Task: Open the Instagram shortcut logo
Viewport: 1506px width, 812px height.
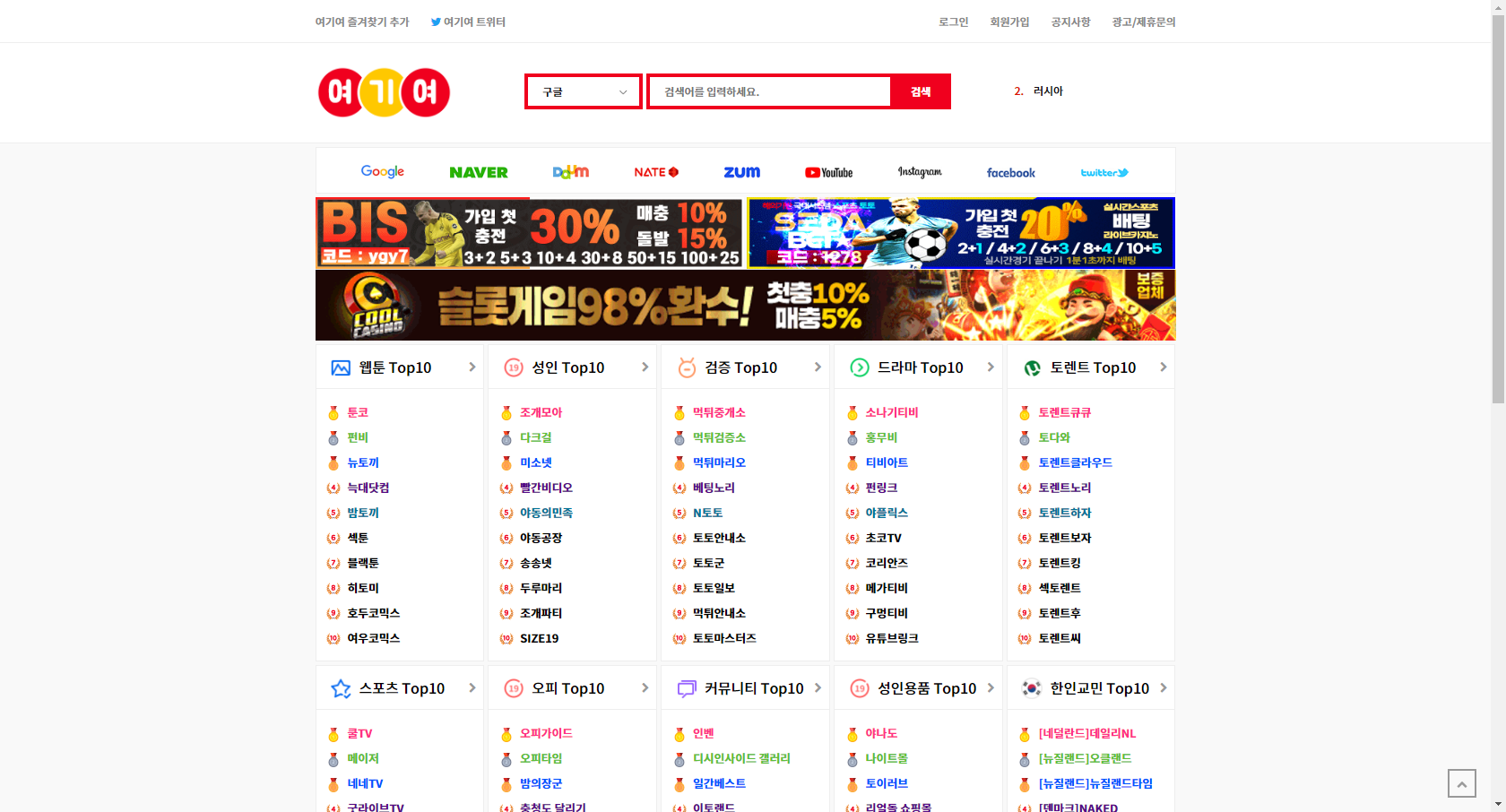Action: coord(920,172)
